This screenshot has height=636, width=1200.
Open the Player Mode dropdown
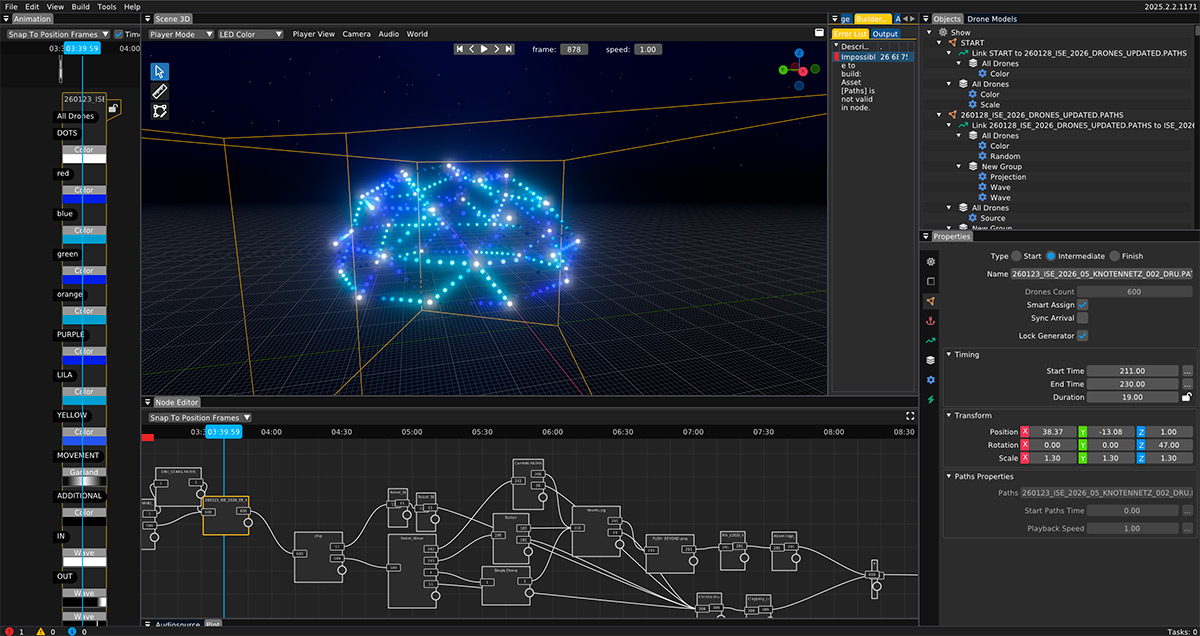(180, 34)
